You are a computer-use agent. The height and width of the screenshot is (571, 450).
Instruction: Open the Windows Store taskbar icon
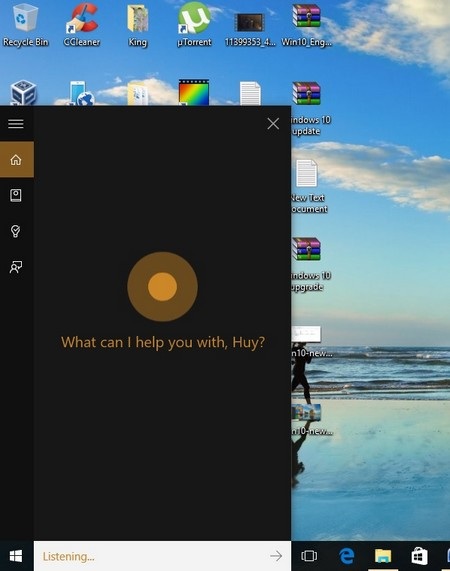[419, 556]
